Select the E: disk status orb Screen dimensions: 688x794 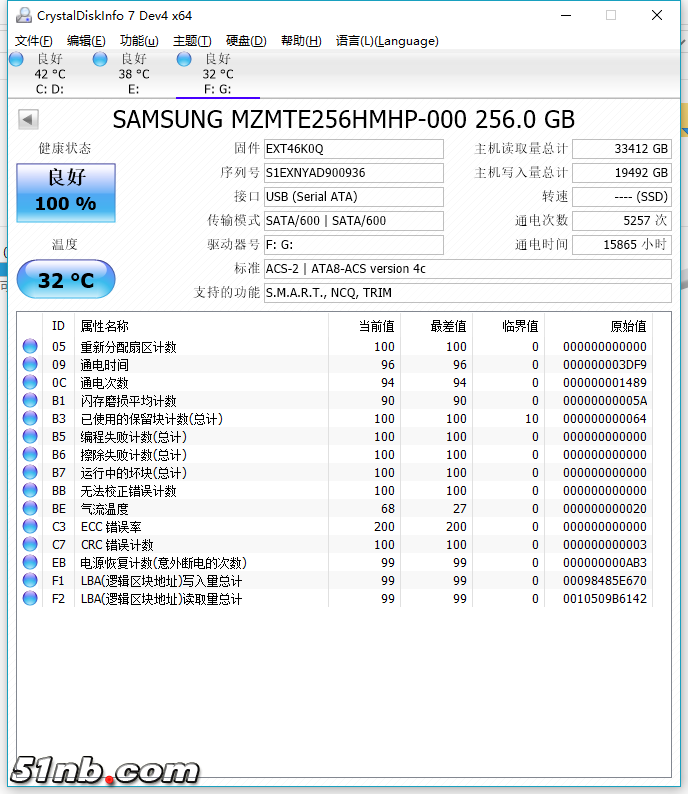(x=100, y=60)
